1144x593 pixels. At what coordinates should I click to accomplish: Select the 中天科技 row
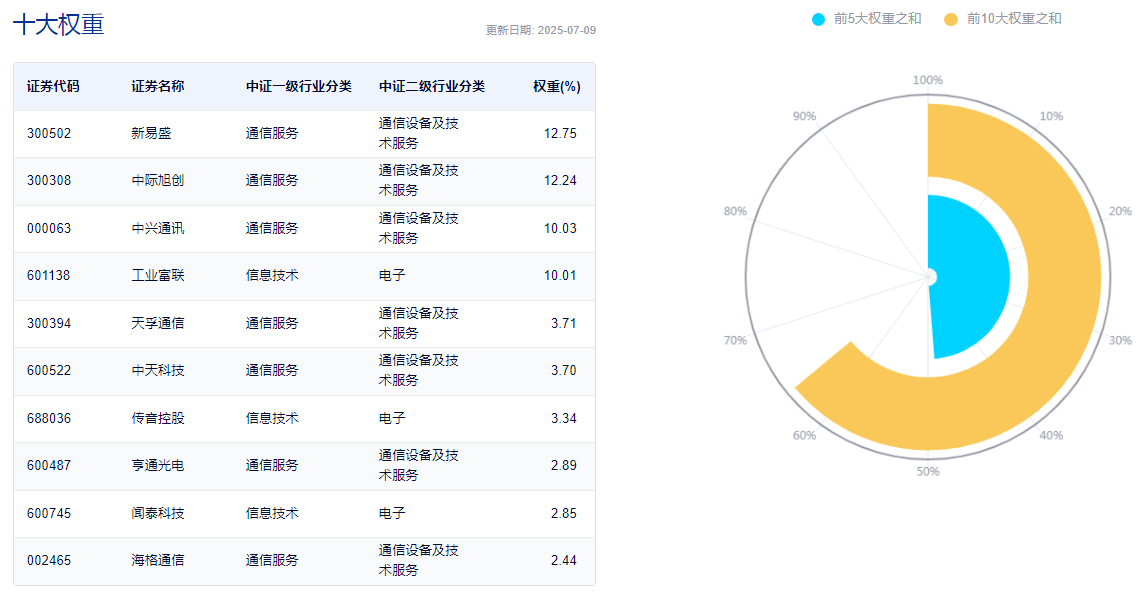[x=304, y=371]
